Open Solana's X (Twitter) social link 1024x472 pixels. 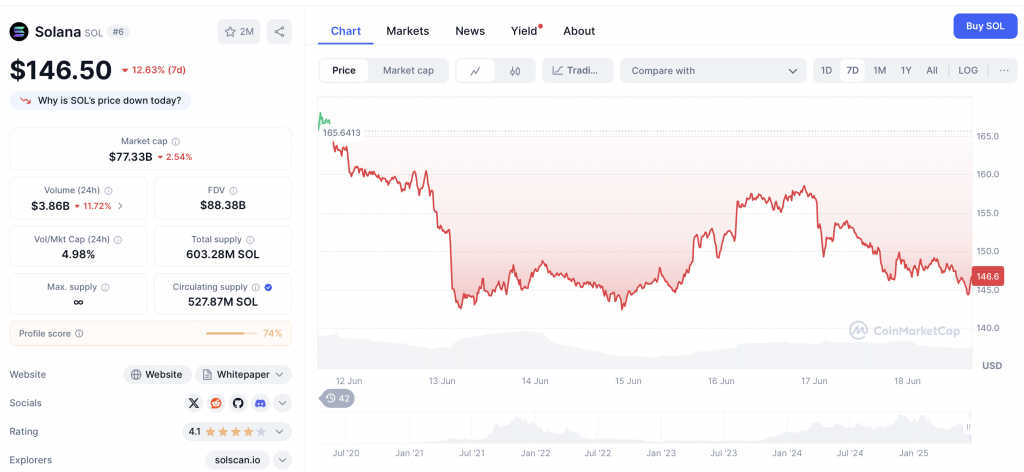(x=194, y=403)
